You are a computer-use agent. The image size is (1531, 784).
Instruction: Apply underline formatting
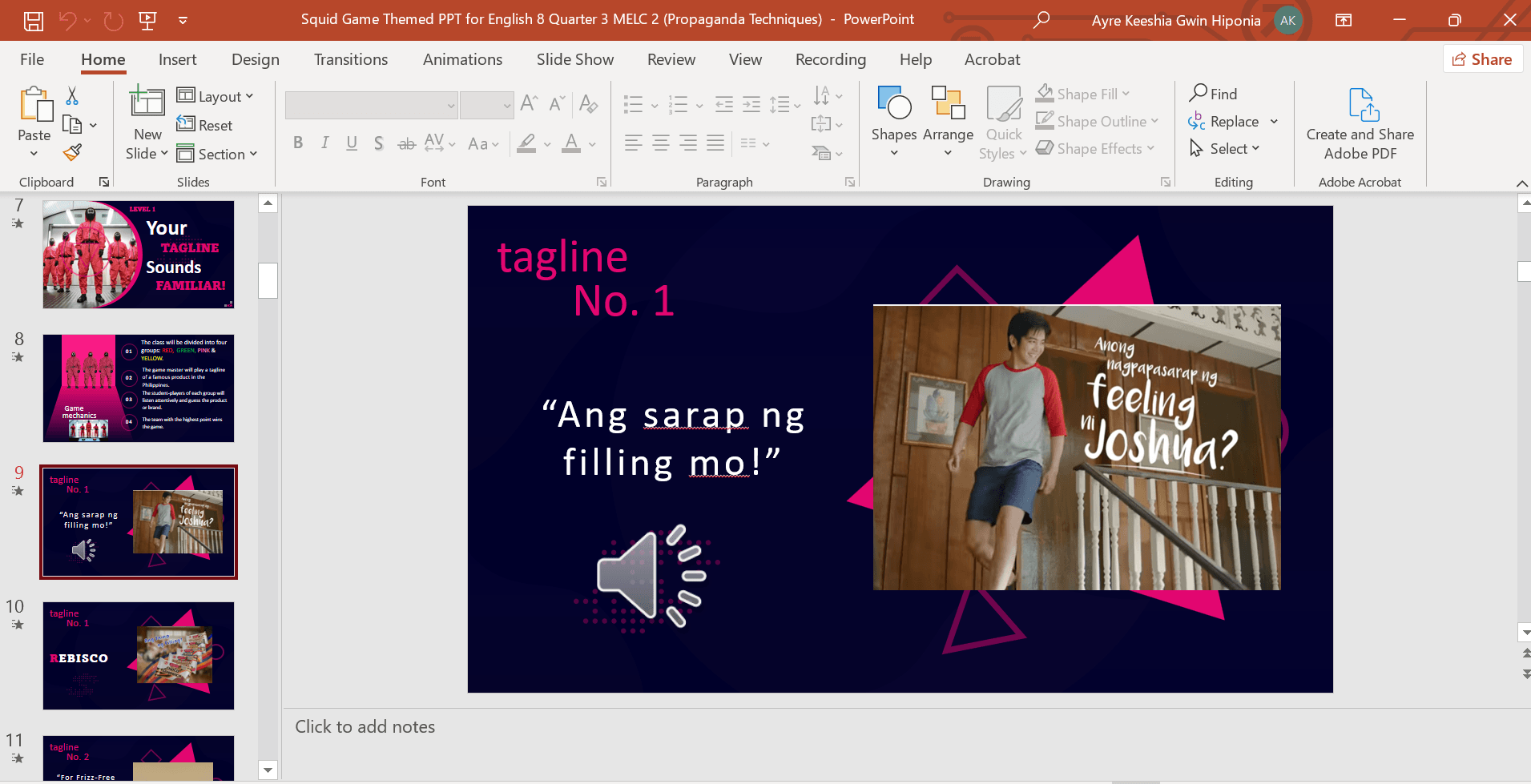tap(352, 143)
